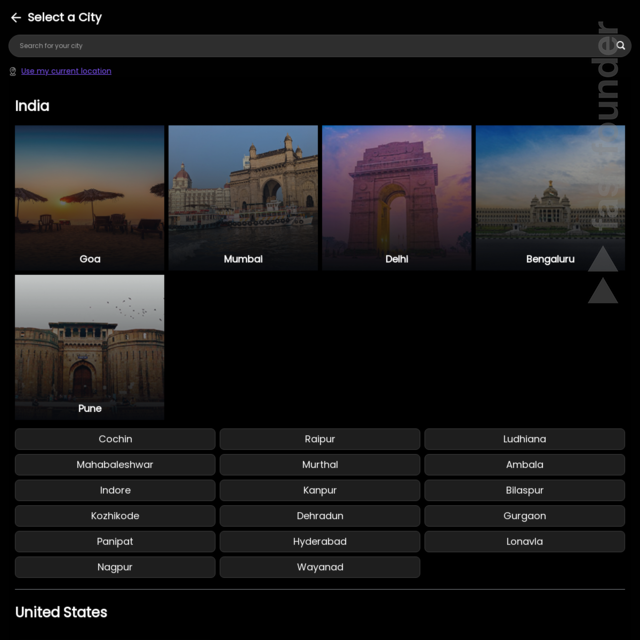
Task: Select the Gurgaon city button
Action: [x=524, y=516]
